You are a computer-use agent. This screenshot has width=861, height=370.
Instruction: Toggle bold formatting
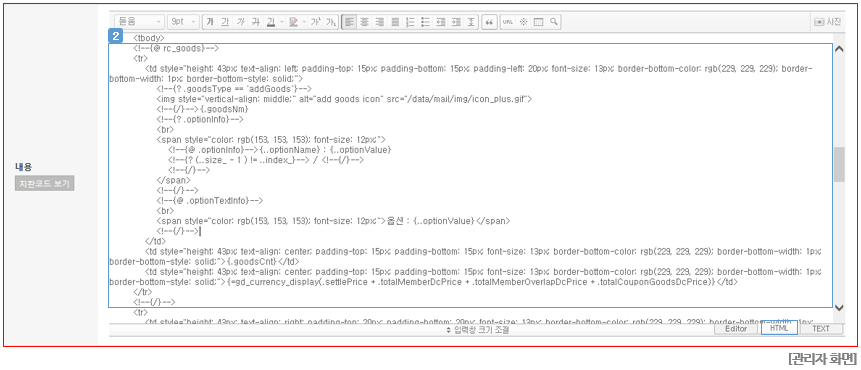pos(210,22)
